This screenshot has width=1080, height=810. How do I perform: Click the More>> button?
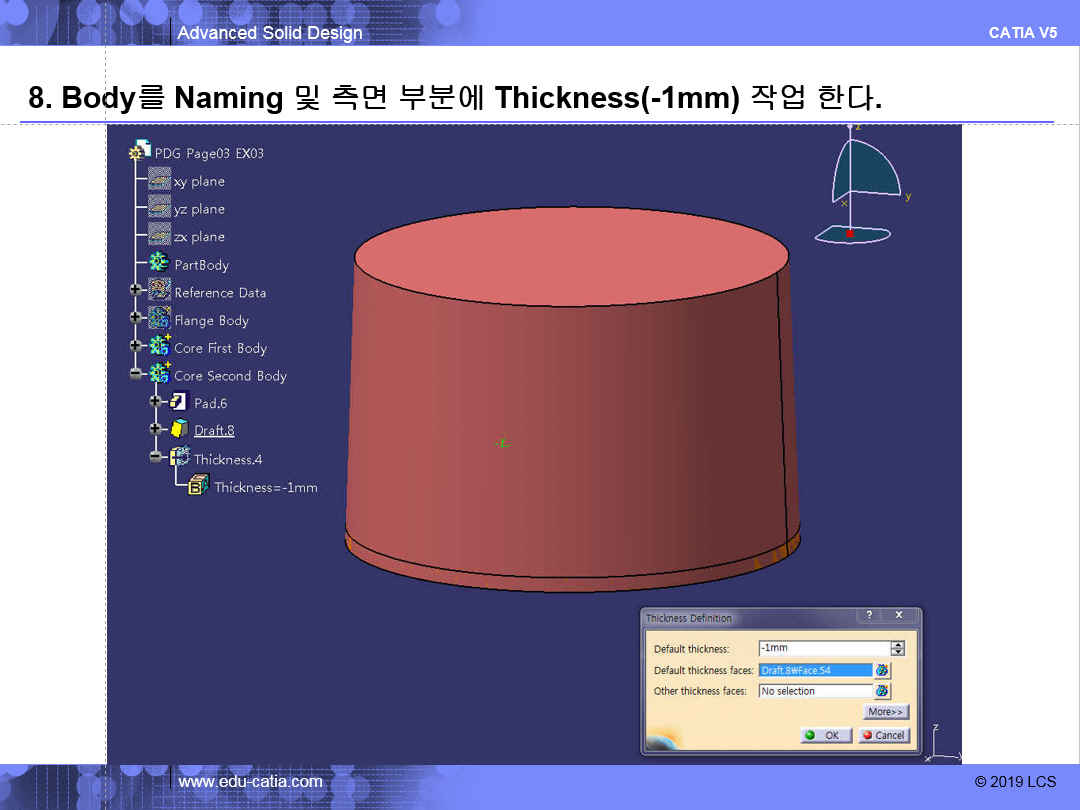(x=886, y=712)
